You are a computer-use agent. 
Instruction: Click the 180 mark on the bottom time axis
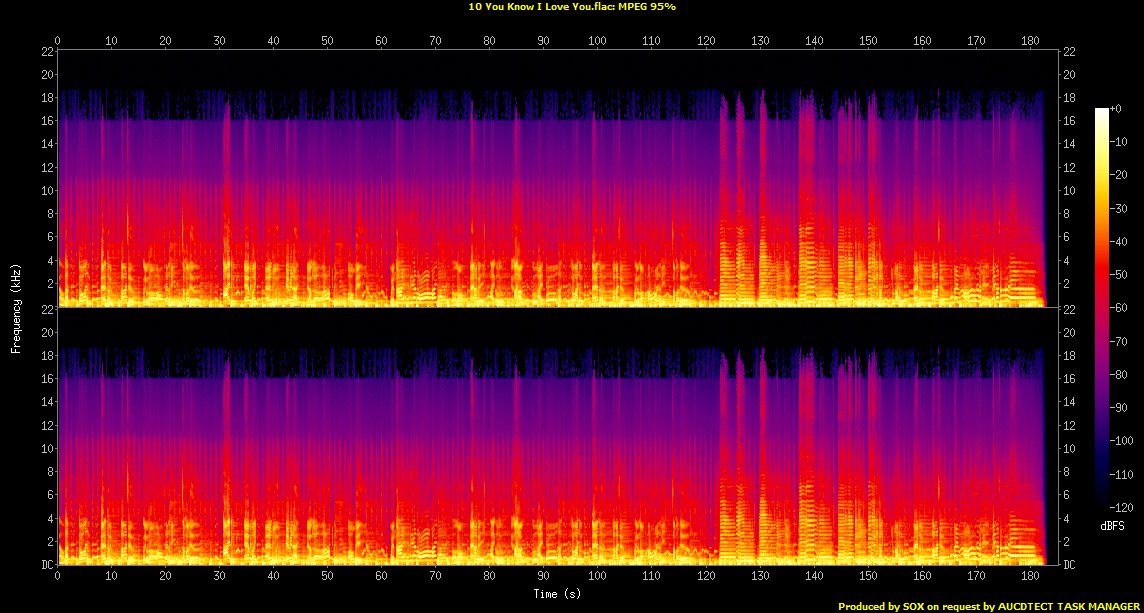pyautogui.click(x=1028, y=577)
